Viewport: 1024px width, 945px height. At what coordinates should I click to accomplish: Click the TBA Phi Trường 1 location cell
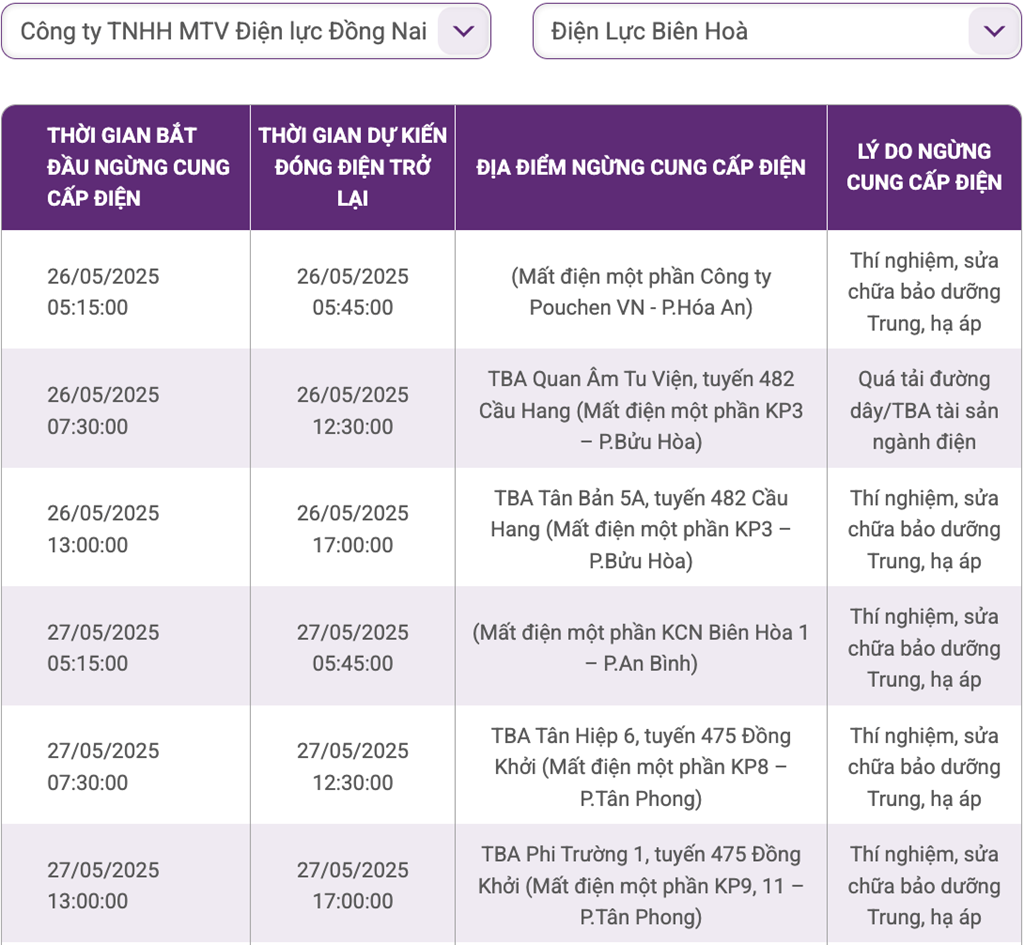(x=641, y=885)
